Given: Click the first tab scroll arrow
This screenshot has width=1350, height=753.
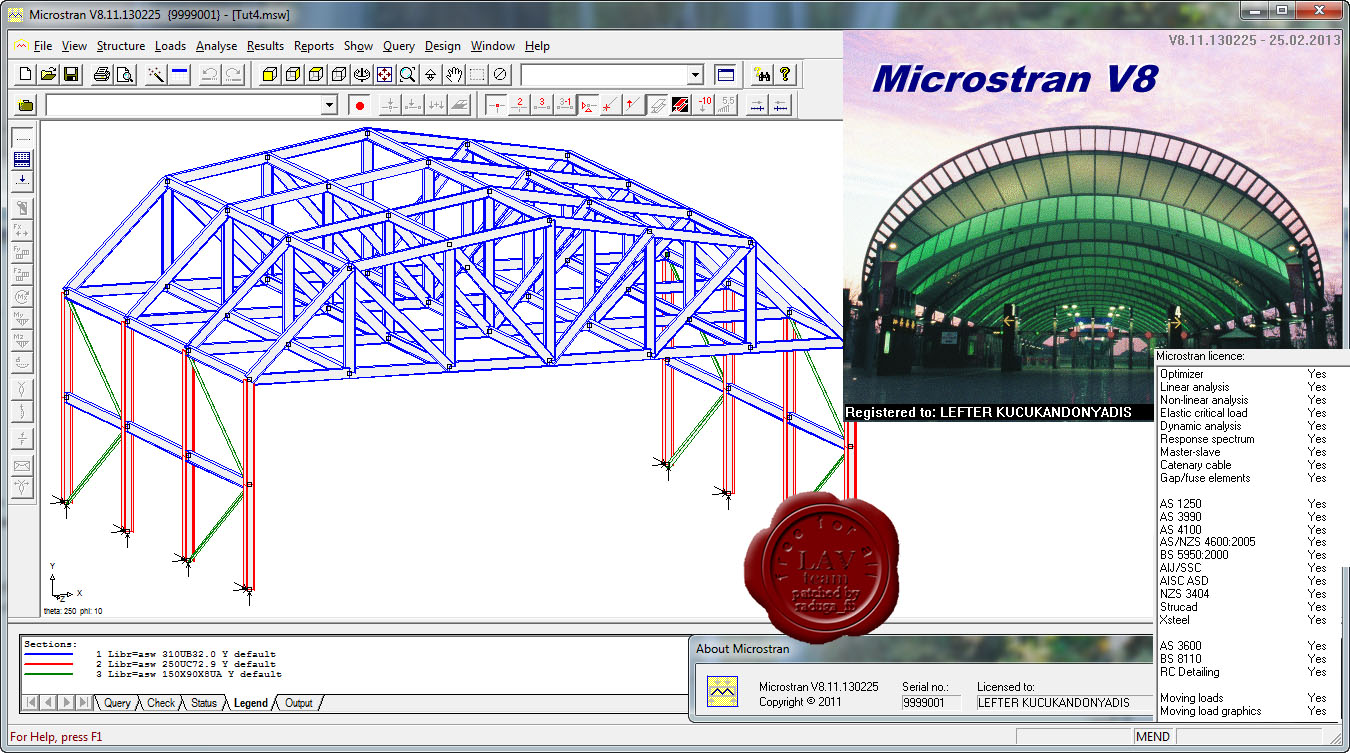Looking at the screenshot, I should point(30,703).
